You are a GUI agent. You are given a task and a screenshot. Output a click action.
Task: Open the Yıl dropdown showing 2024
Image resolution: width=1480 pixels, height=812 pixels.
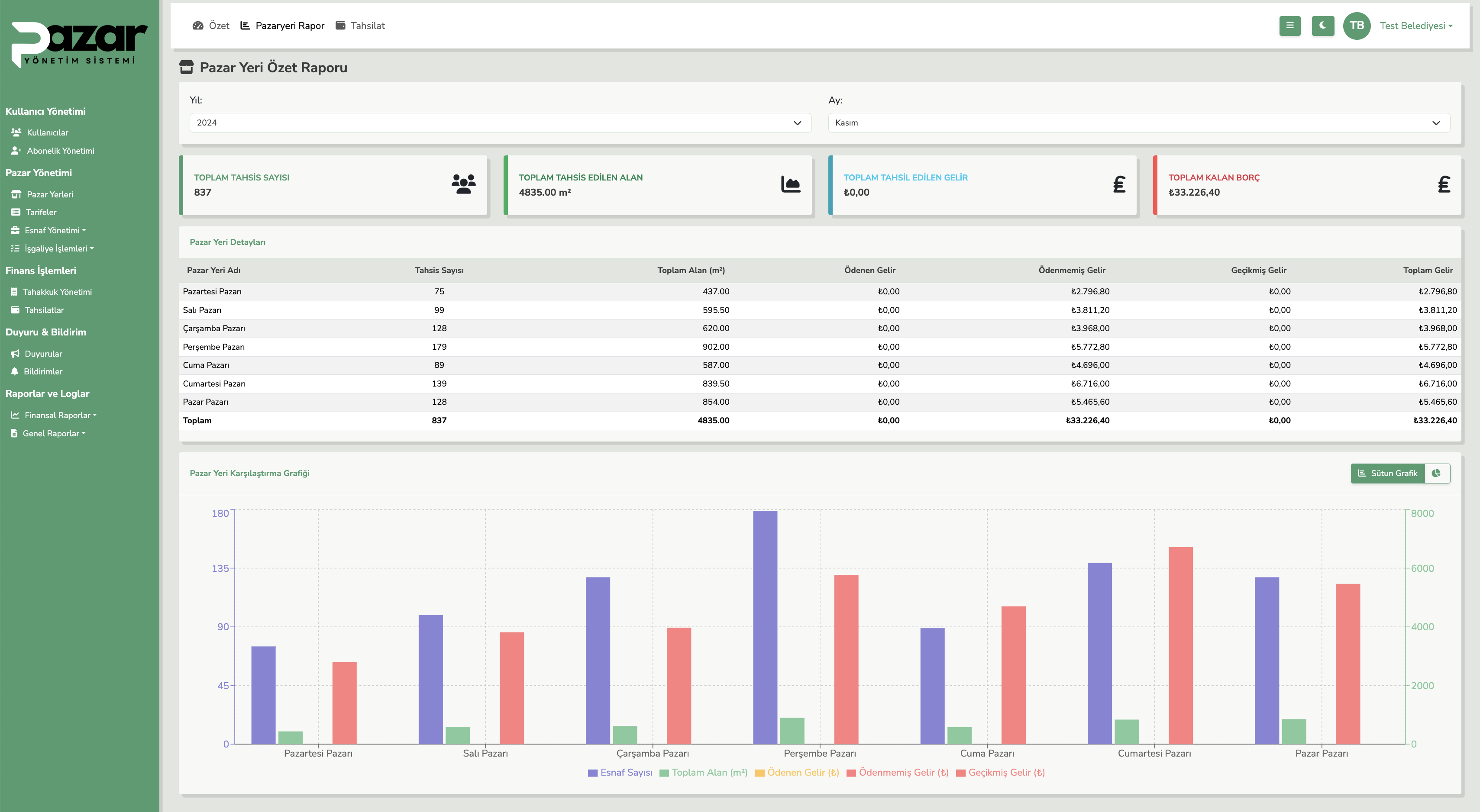(500, 123)
